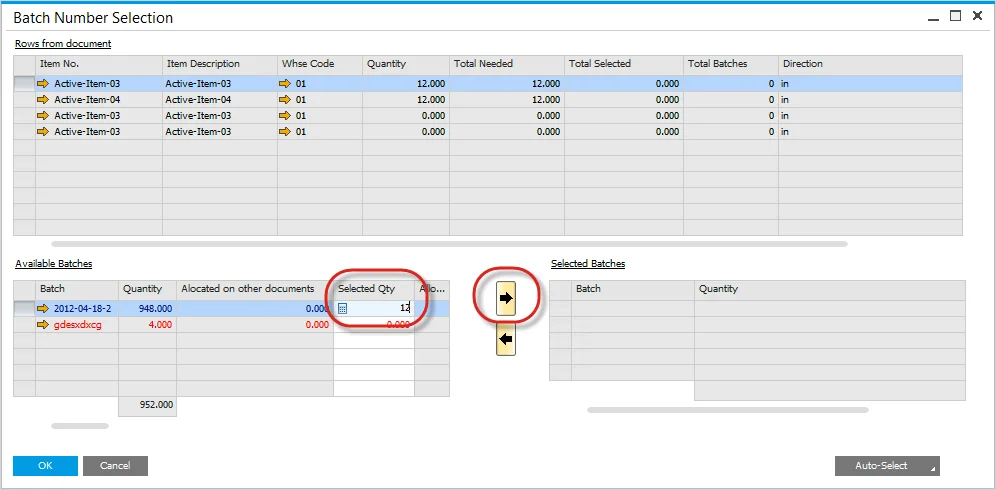The width and height of the screenshot is (996, 490).
Task: Select row header of first Active-Item-03 row
Action: (x=24, y=84)
